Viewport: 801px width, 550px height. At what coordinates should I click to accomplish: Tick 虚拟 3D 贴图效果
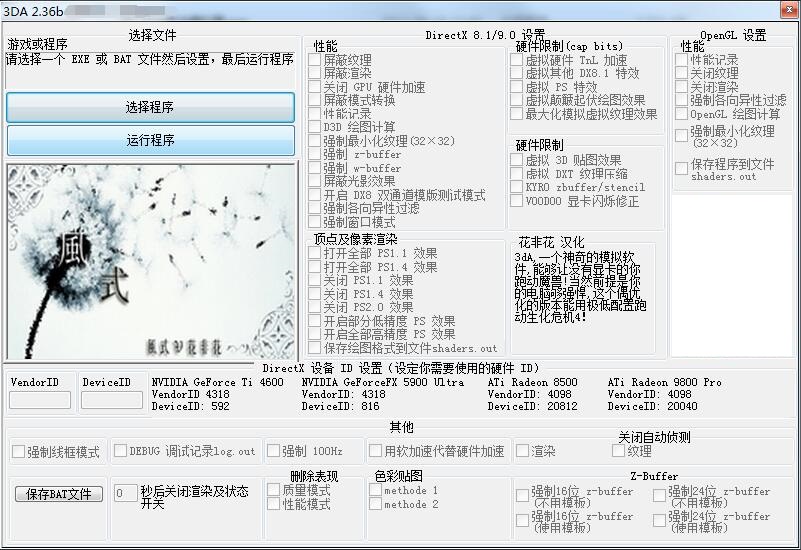click(516, 160)
